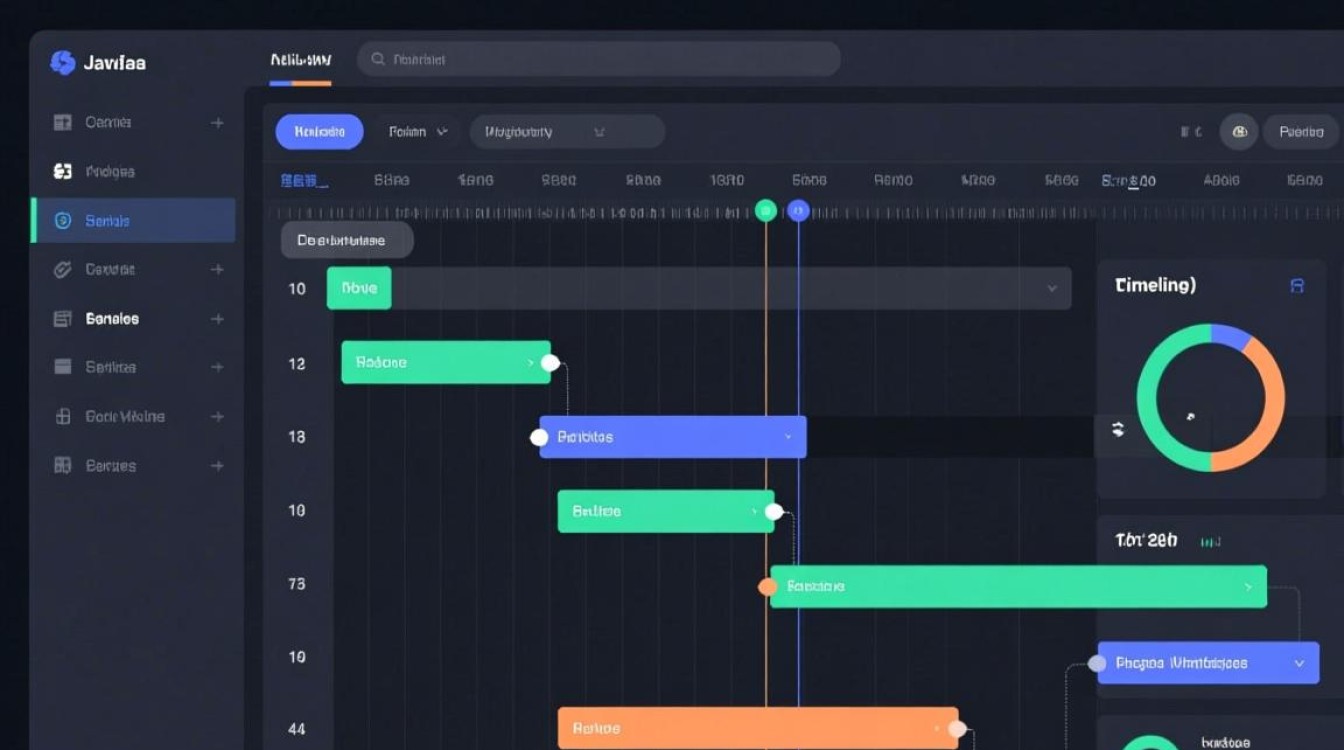This screenshot has width=1344, height=750.
Task: Click the Paadaa button at top right
Action: (1301, 132)
